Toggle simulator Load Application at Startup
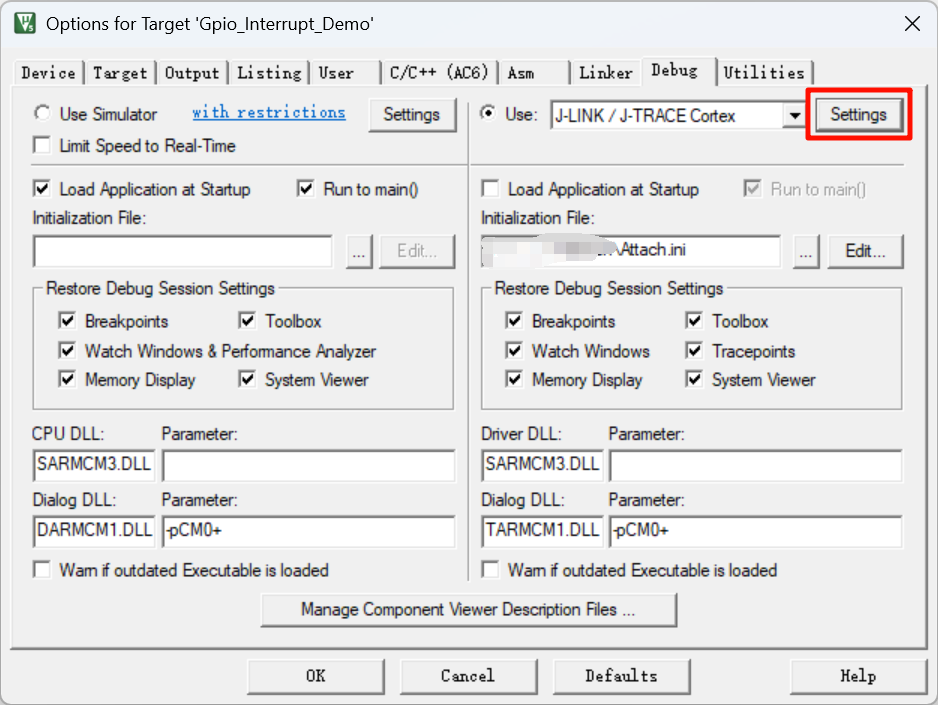The width and height of the screenshot is (938, 705). coord(42,189)
